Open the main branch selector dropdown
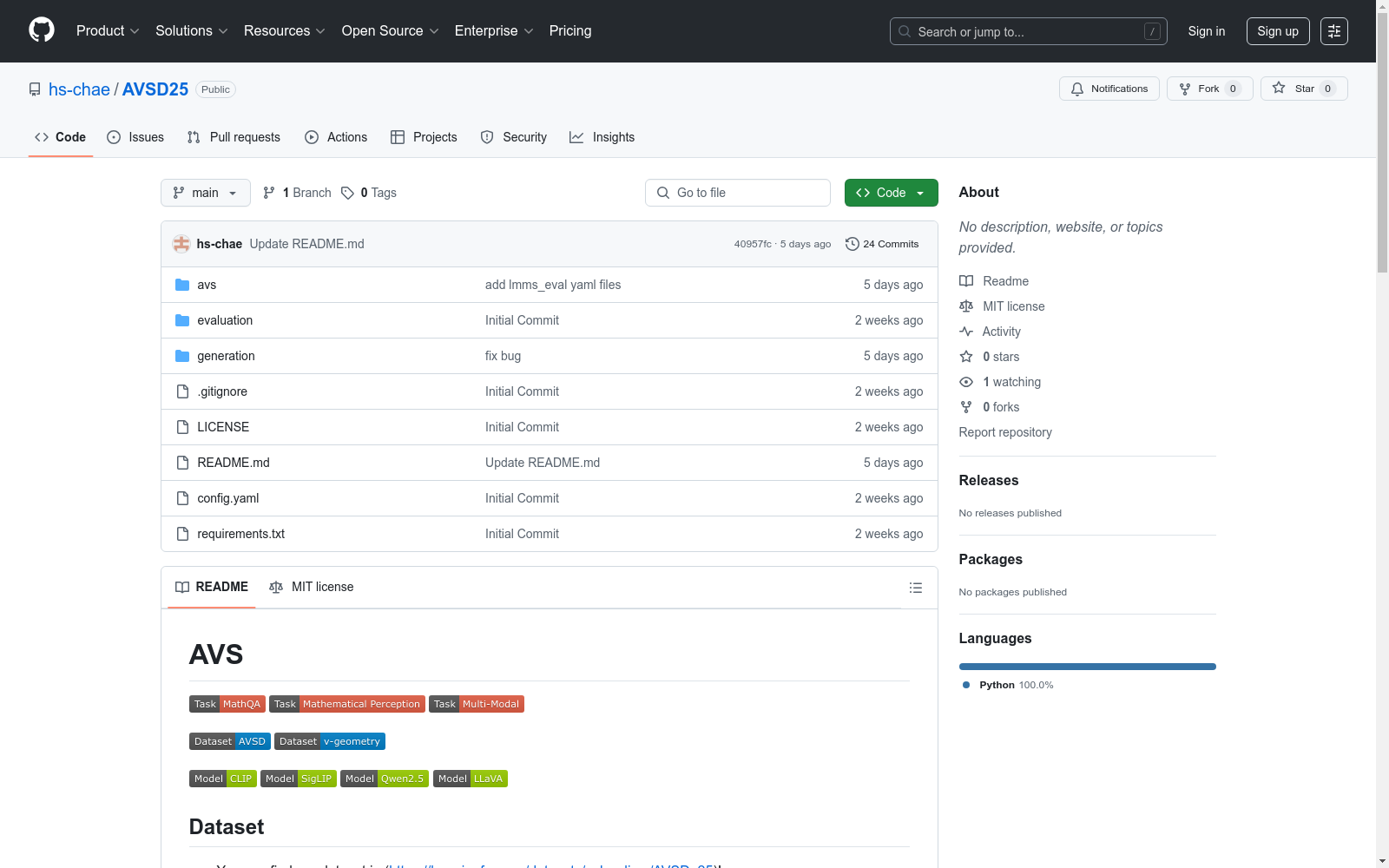 206,193
